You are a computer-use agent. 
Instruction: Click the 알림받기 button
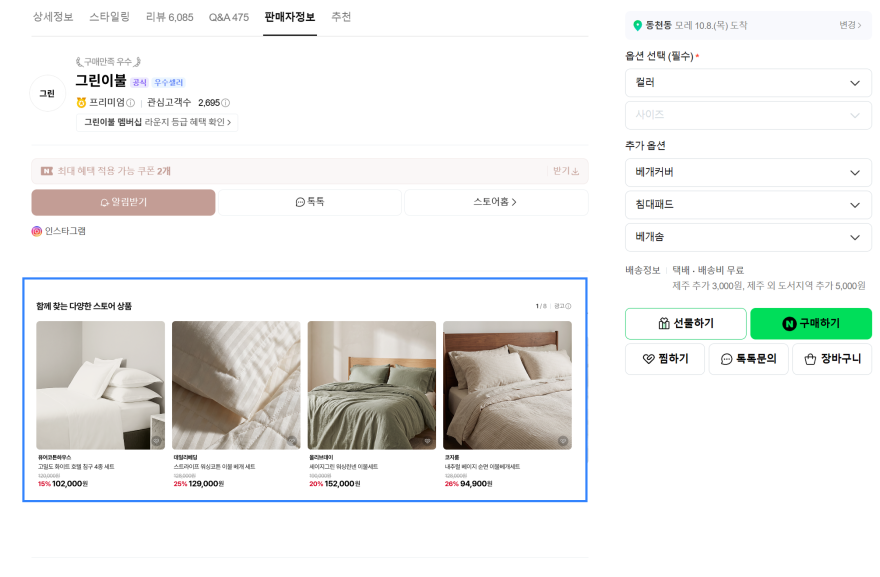pos(123,202)
